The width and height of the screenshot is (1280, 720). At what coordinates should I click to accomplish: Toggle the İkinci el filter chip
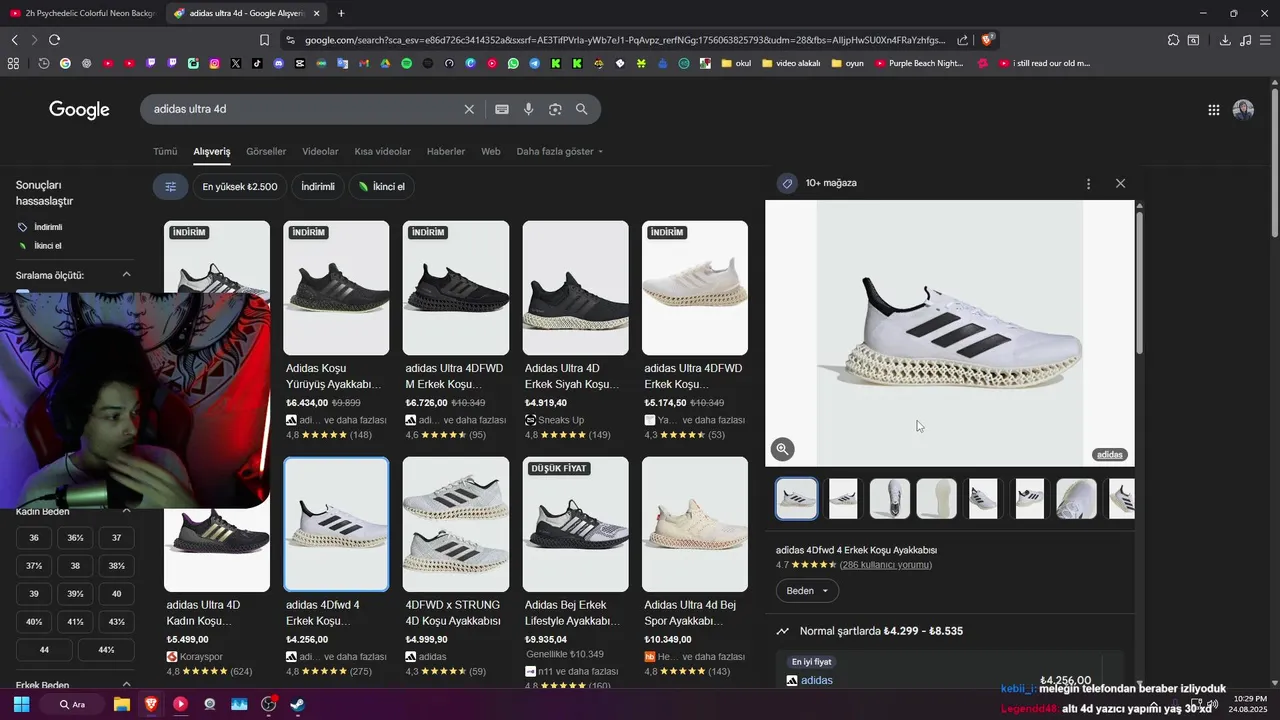tap(381, 186)
